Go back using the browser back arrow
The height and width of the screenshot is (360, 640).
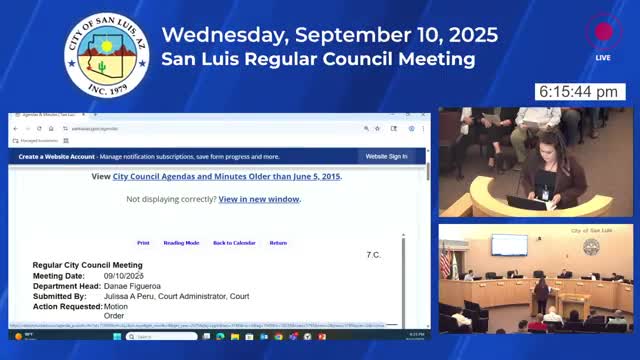tap(16, 129)
